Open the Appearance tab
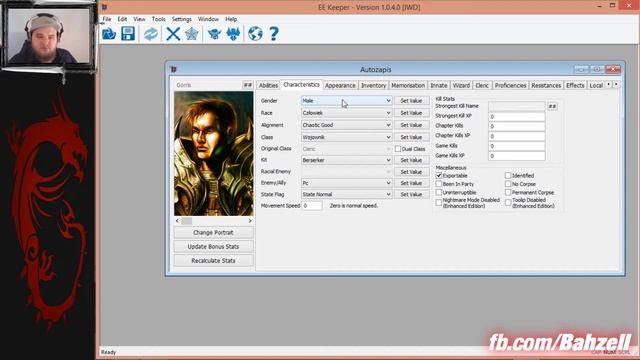The height and width of the screenshot is (360, 640). point(340,85)
